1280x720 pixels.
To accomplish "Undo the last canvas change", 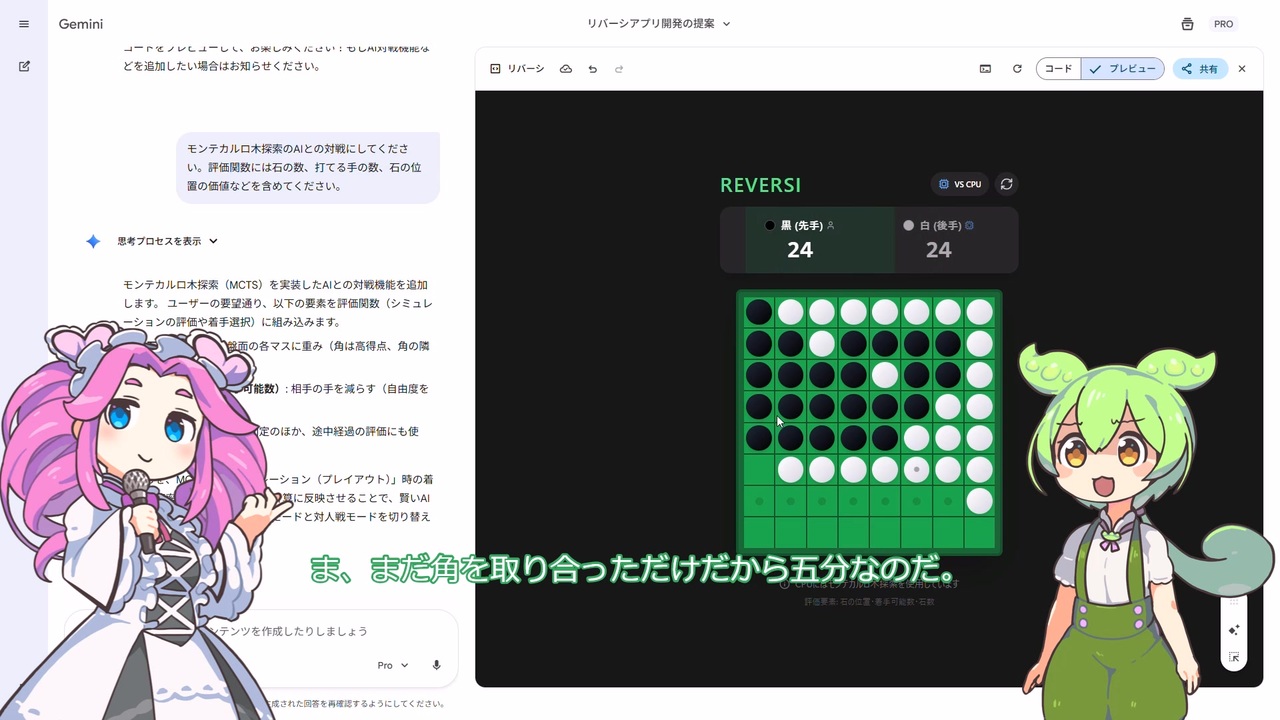I will pyautogui.click(x=593, y=69).
